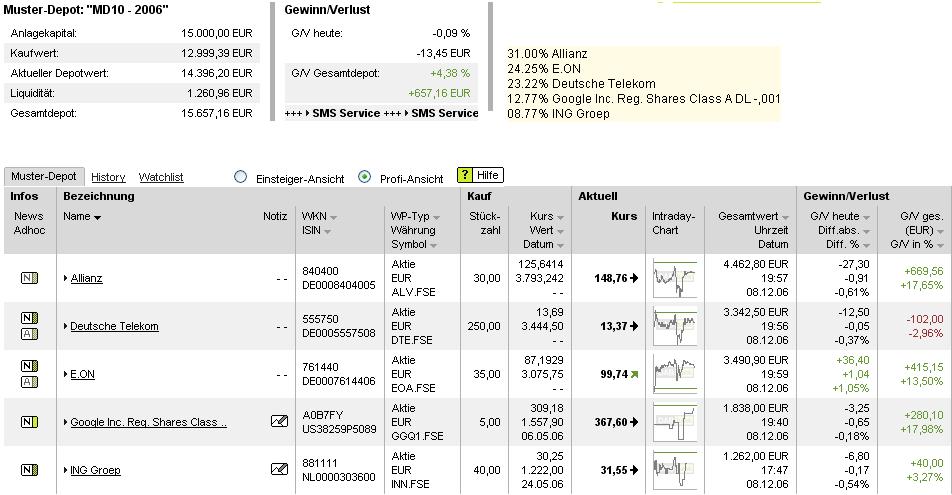Sort by G/V in % column arrow
The height and width of the screenshot is (495, 952).
940,245
